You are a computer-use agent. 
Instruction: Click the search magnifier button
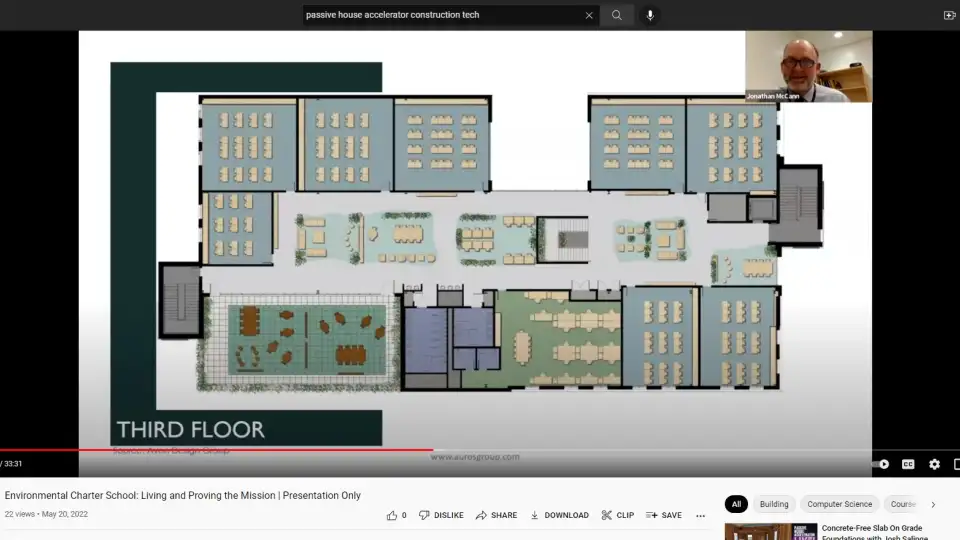point(617,15)
